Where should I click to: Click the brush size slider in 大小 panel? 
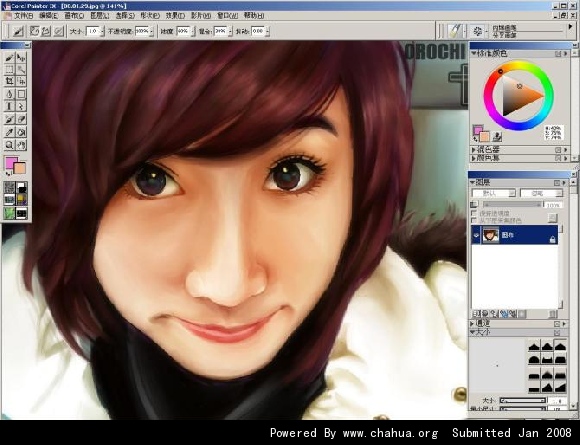tap(522, 400)
